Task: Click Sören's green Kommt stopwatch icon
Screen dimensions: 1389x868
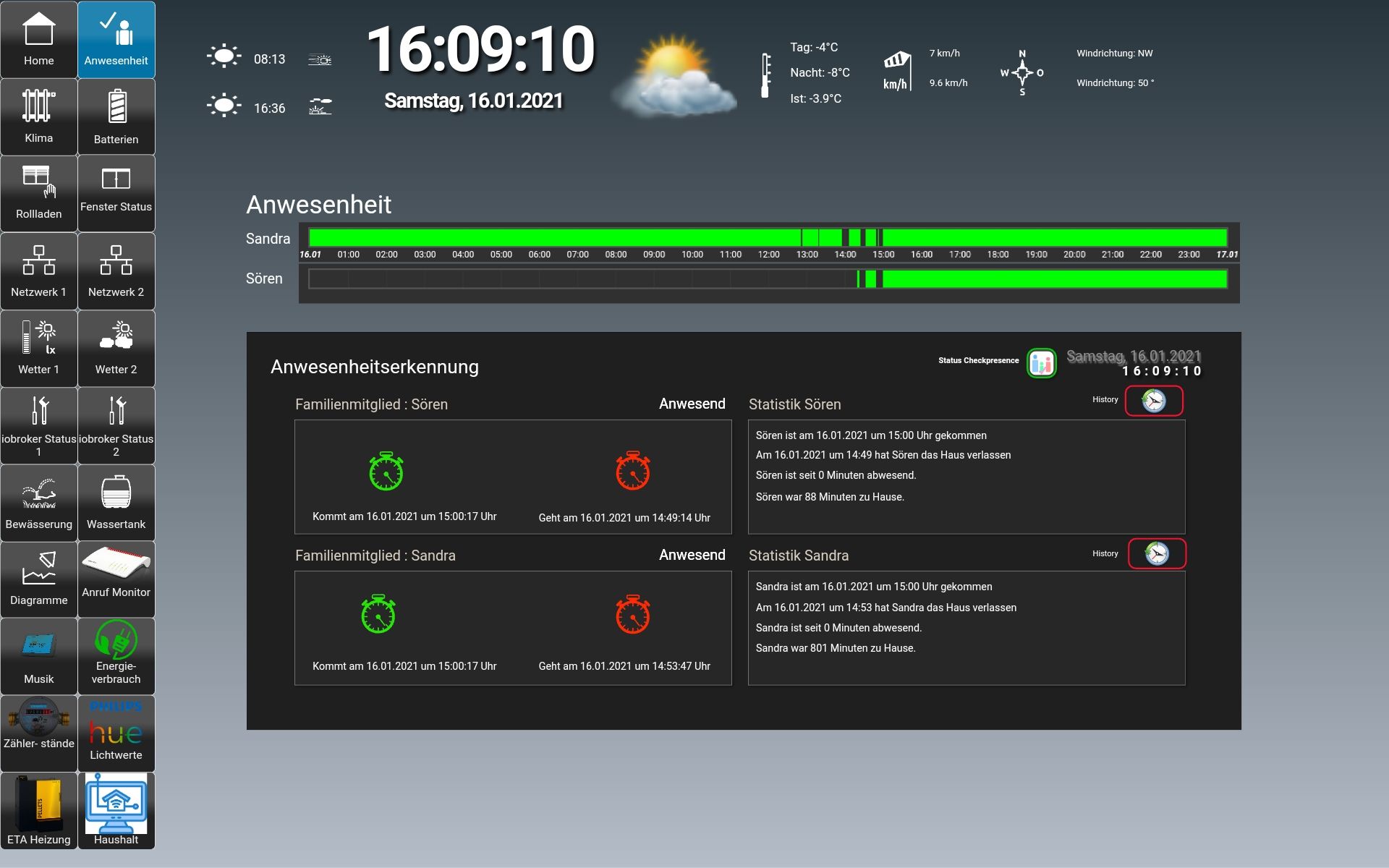Action: pos(386,472)
